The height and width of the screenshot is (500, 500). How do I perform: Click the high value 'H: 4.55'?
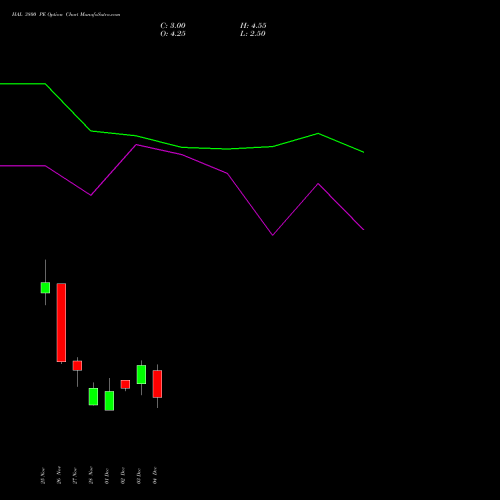pyautogui.click(x=253, y=26)
